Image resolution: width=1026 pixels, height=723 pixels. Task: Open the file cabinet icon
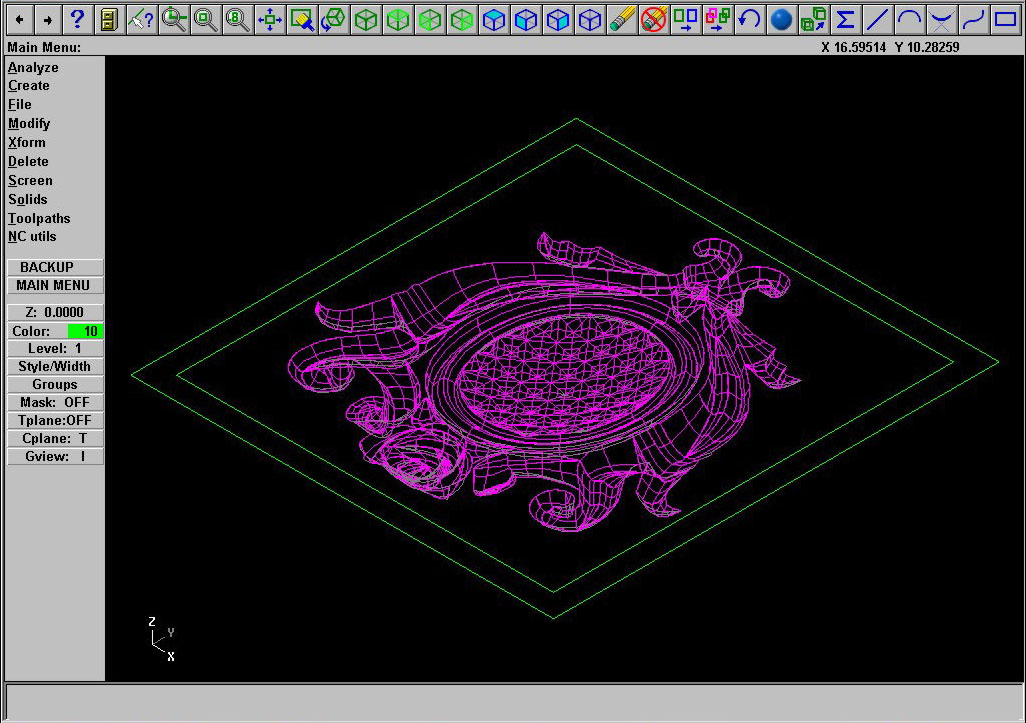[x=109, y=19]
